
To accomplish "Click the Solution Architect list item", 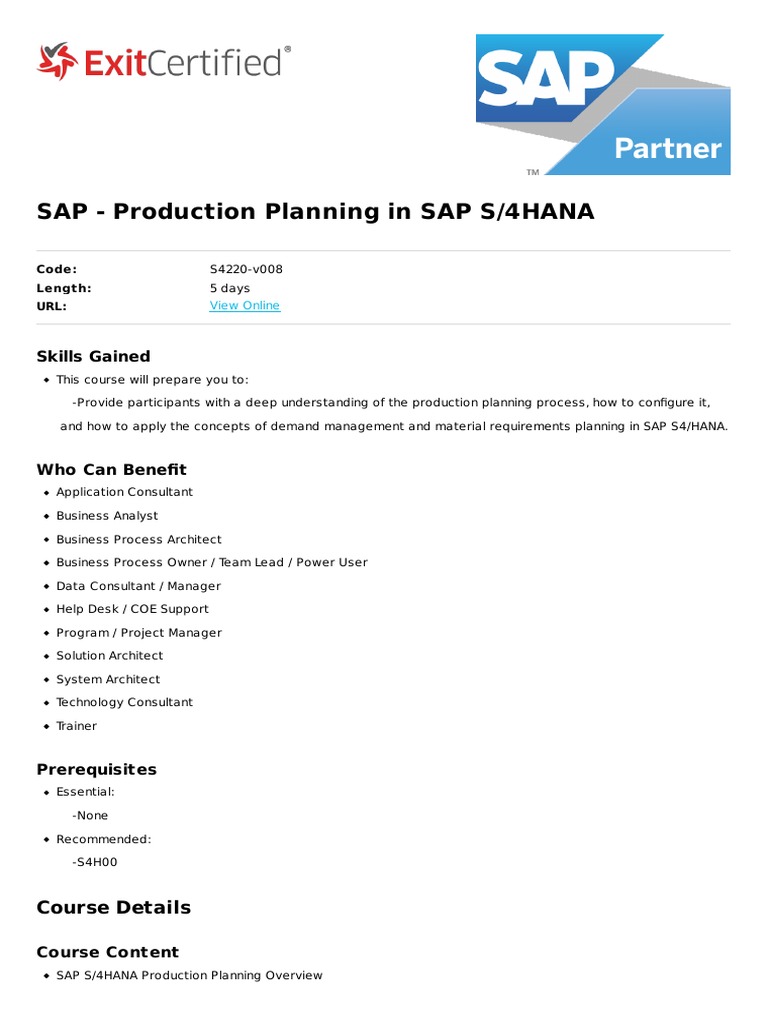I will [109, 656].
